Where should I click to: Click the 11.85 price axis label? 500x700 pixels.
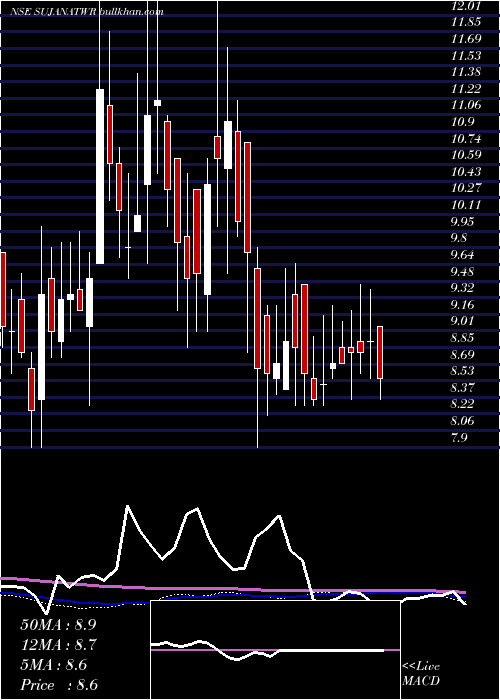click(466, 22)
